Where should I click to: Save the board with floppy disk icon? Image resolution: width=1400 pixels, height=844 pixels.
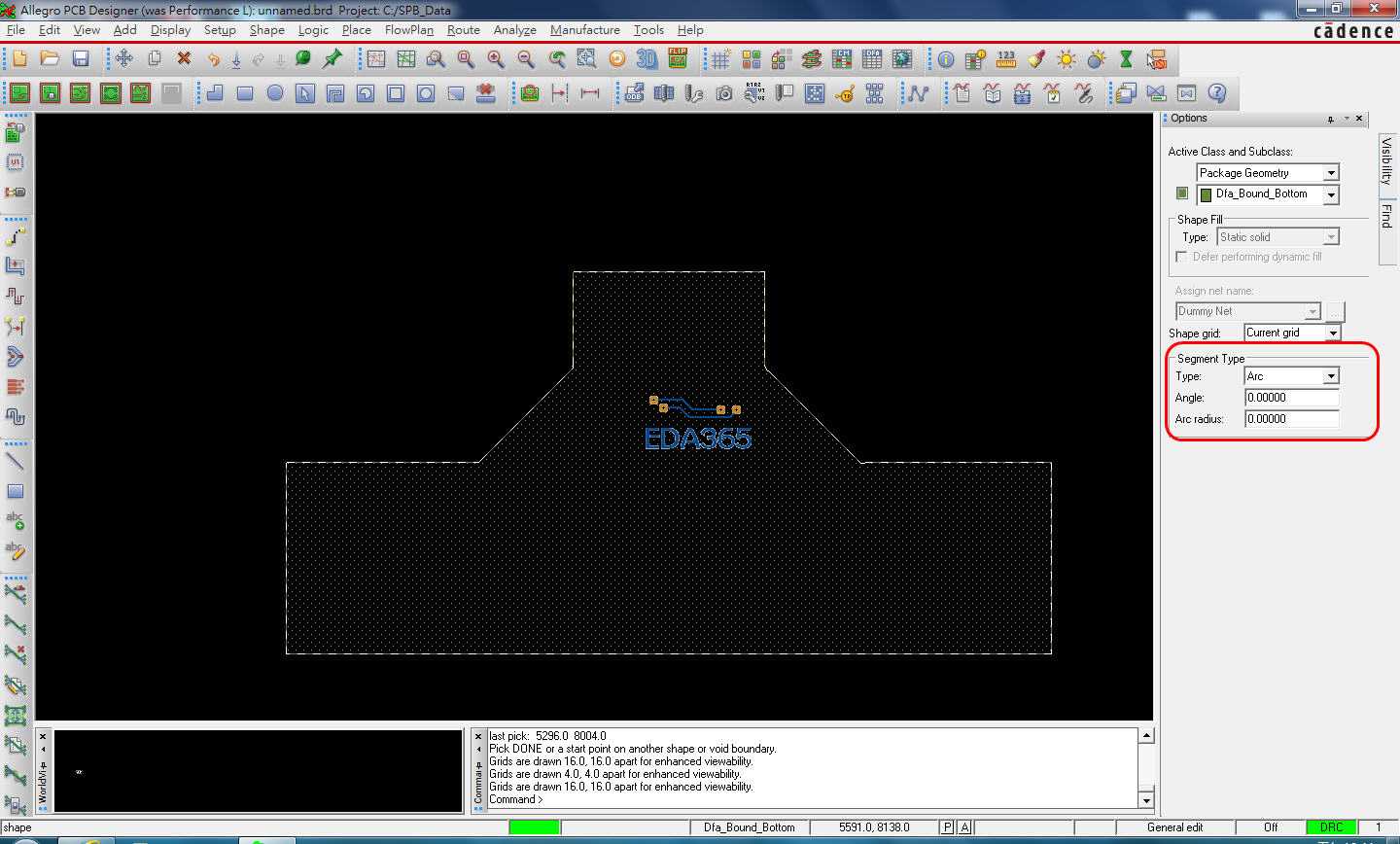pyautogui.click(x=81, y=59)
